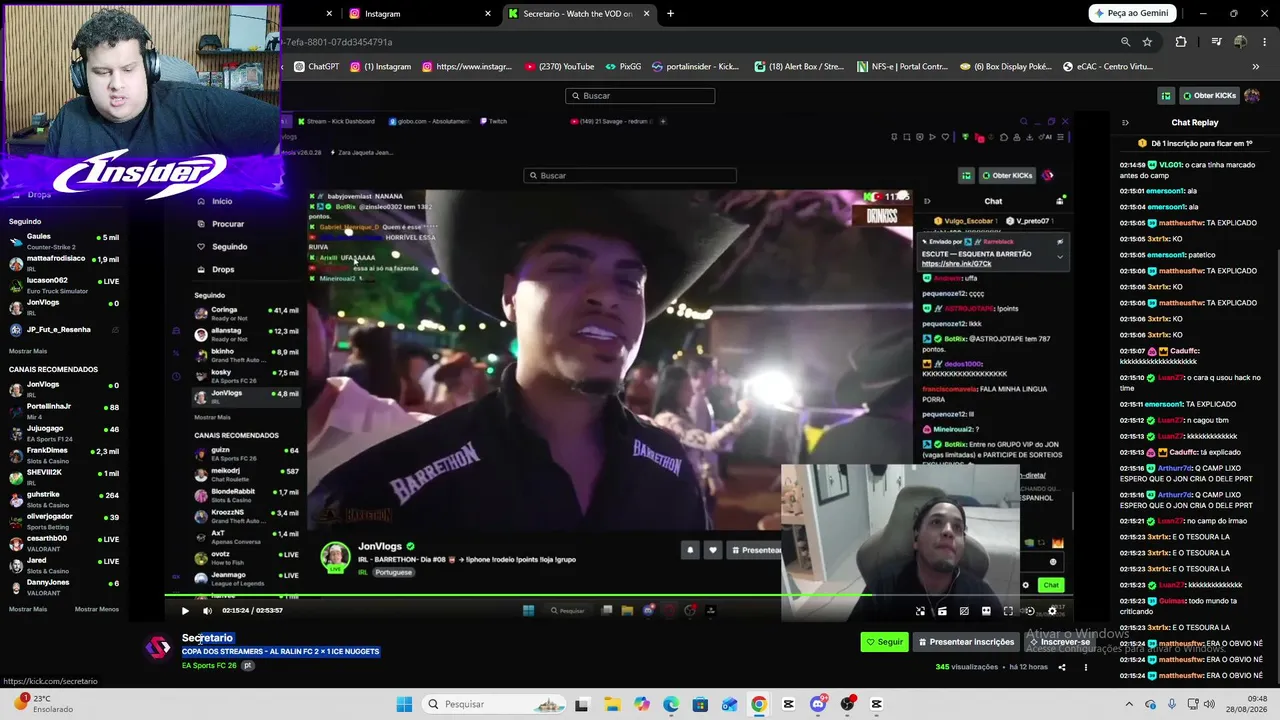Open the Chrome extensions puzzle icon
The image size is (1280, 720).
1181,42
